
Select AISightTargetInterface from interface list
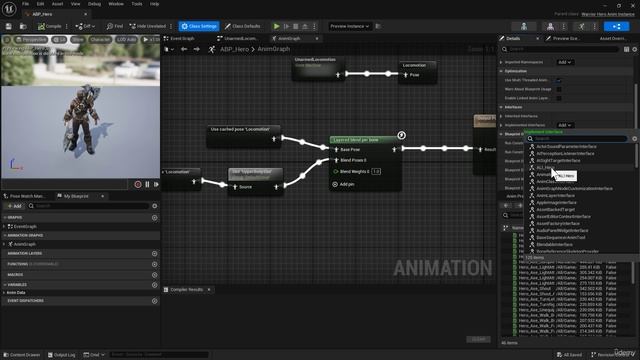[558, 160]
